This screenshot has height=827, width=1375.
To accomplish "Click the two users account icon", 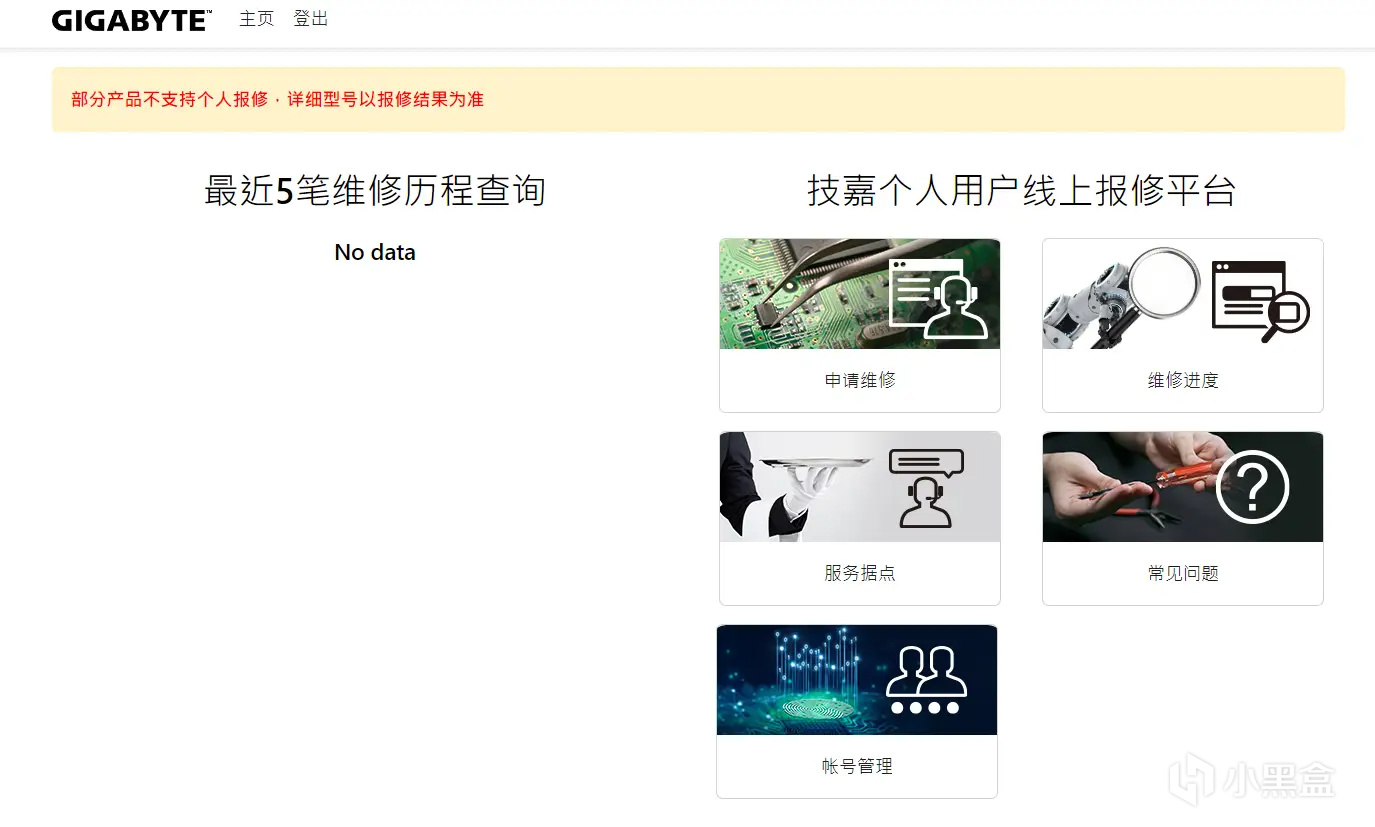I will pos(926,680).
